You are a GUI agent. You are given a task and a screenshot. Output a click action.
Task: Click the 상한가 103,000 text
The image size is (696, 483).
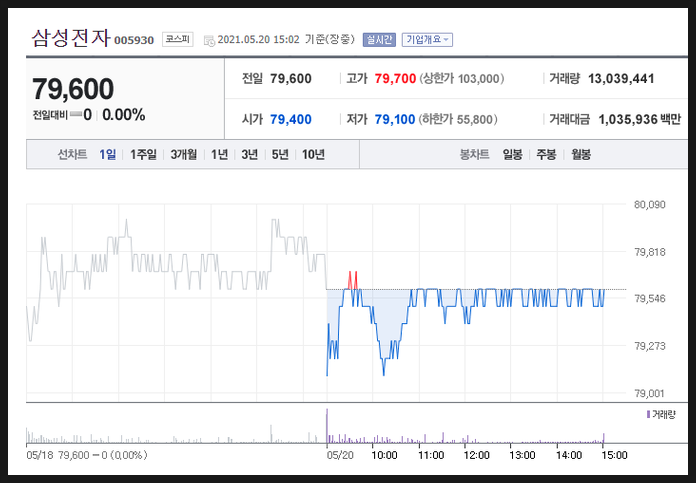pyautogui.click(x=462, y=79)
